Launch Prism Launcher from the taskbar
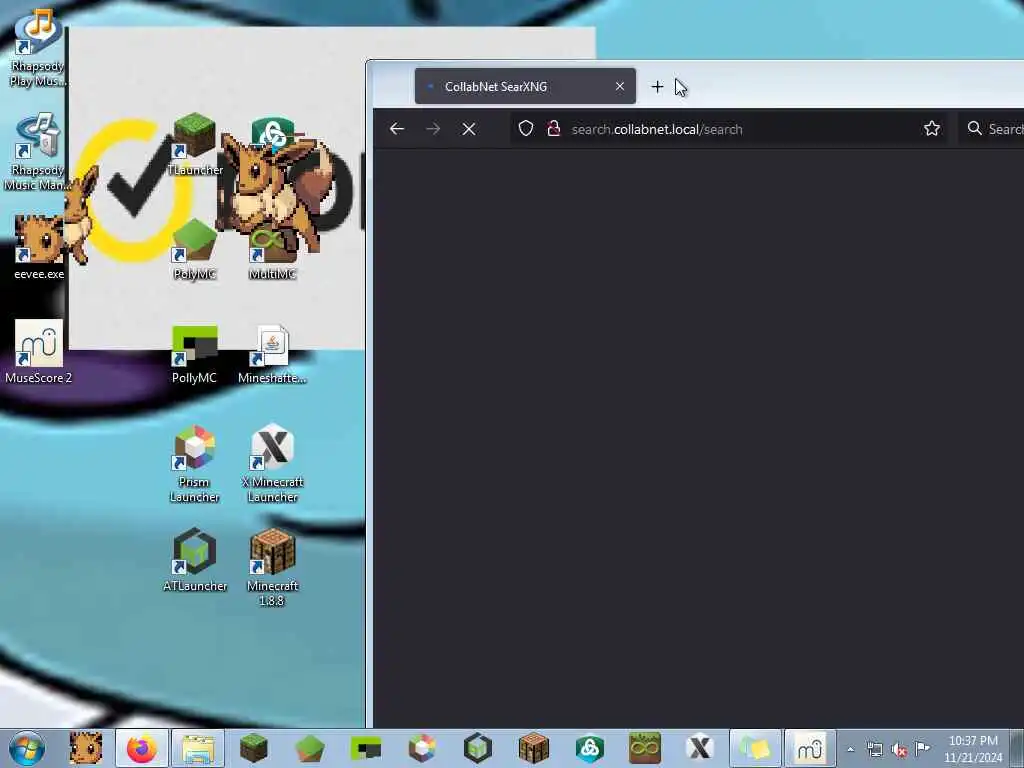 tap(422, 748)
